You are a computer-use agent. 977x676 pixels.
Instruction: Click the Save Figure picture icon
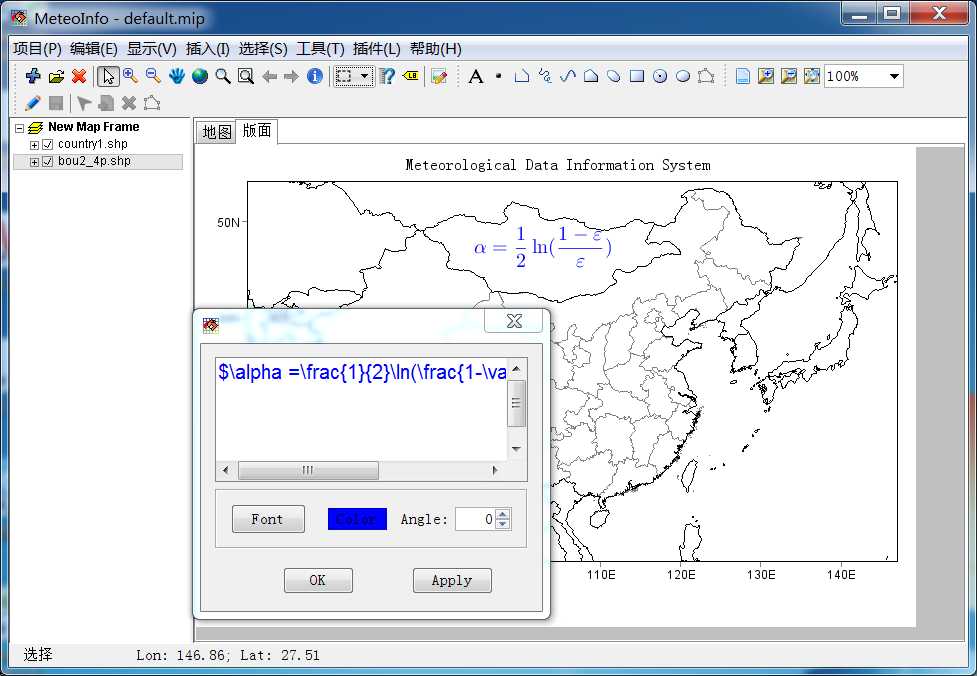(x=439, y=76)
